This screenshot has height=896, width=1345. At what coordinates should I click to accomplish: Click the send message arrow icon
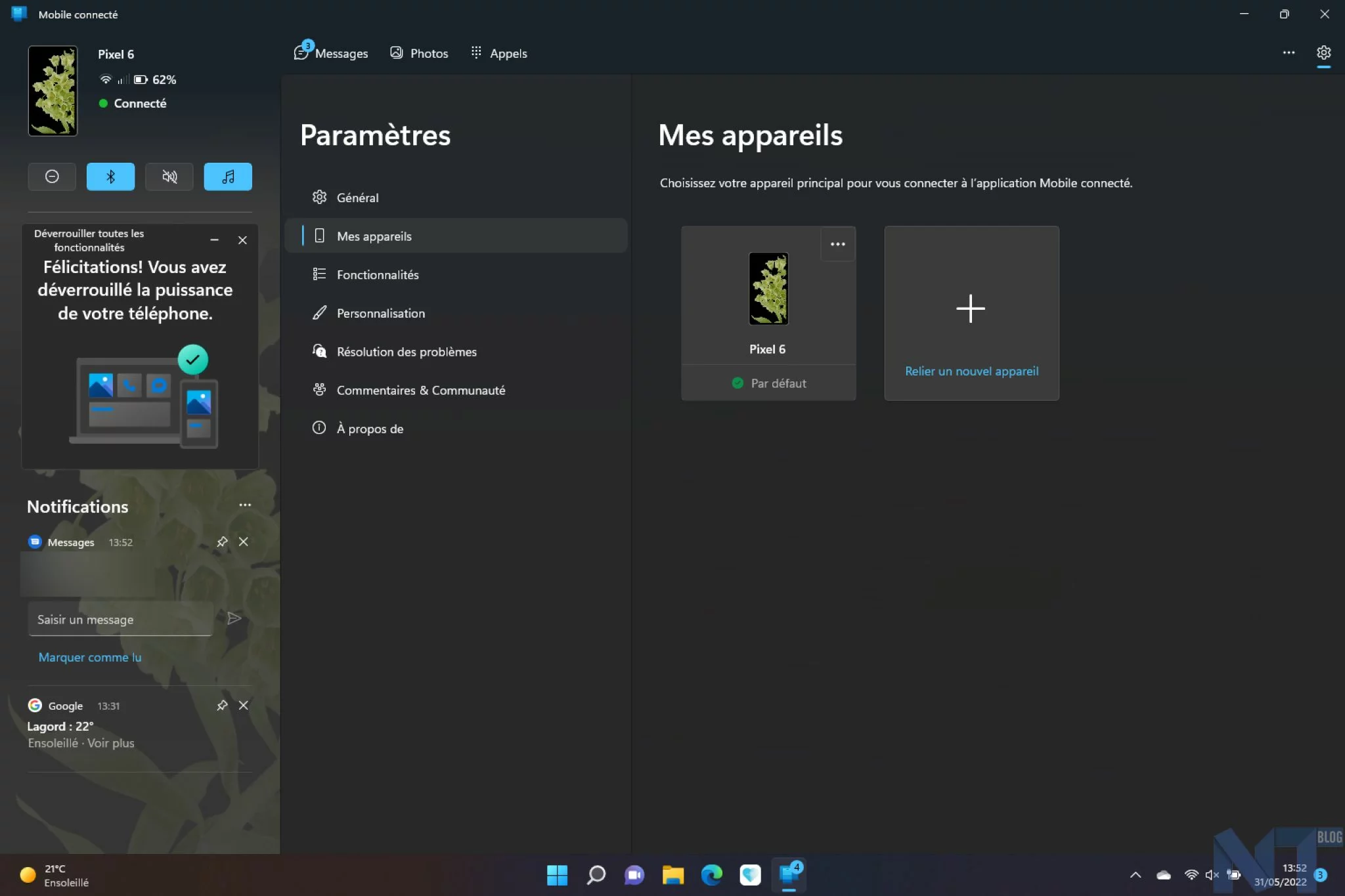(234, 618)
